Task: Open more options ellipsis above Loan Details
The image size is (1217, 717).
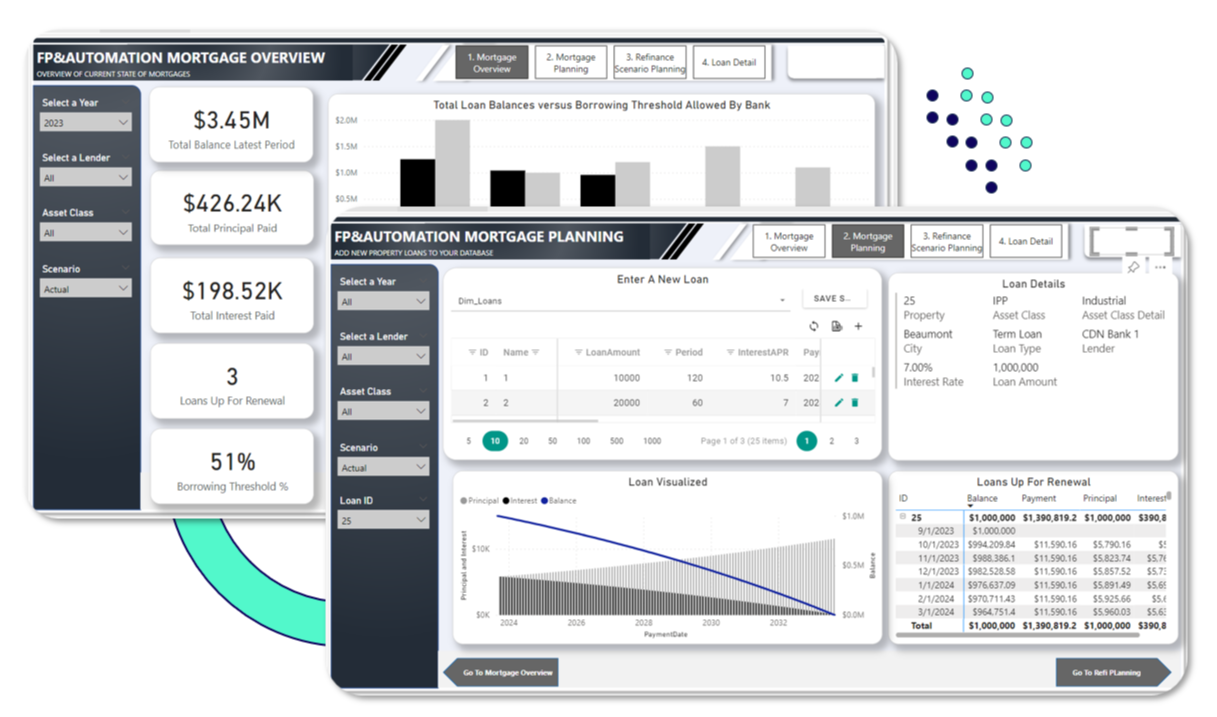Action: 1160,267
